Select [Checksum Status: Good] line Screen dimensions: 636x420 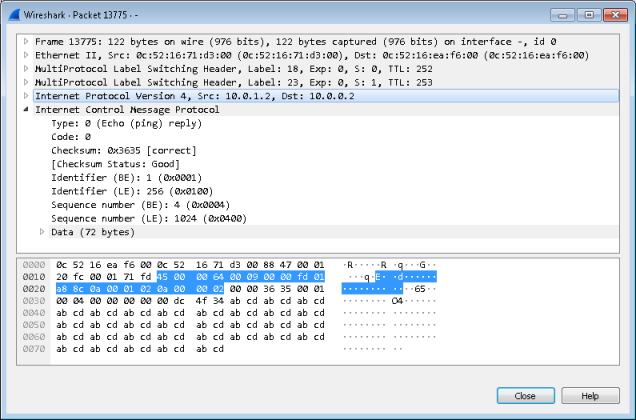click(x=115, y=164)
